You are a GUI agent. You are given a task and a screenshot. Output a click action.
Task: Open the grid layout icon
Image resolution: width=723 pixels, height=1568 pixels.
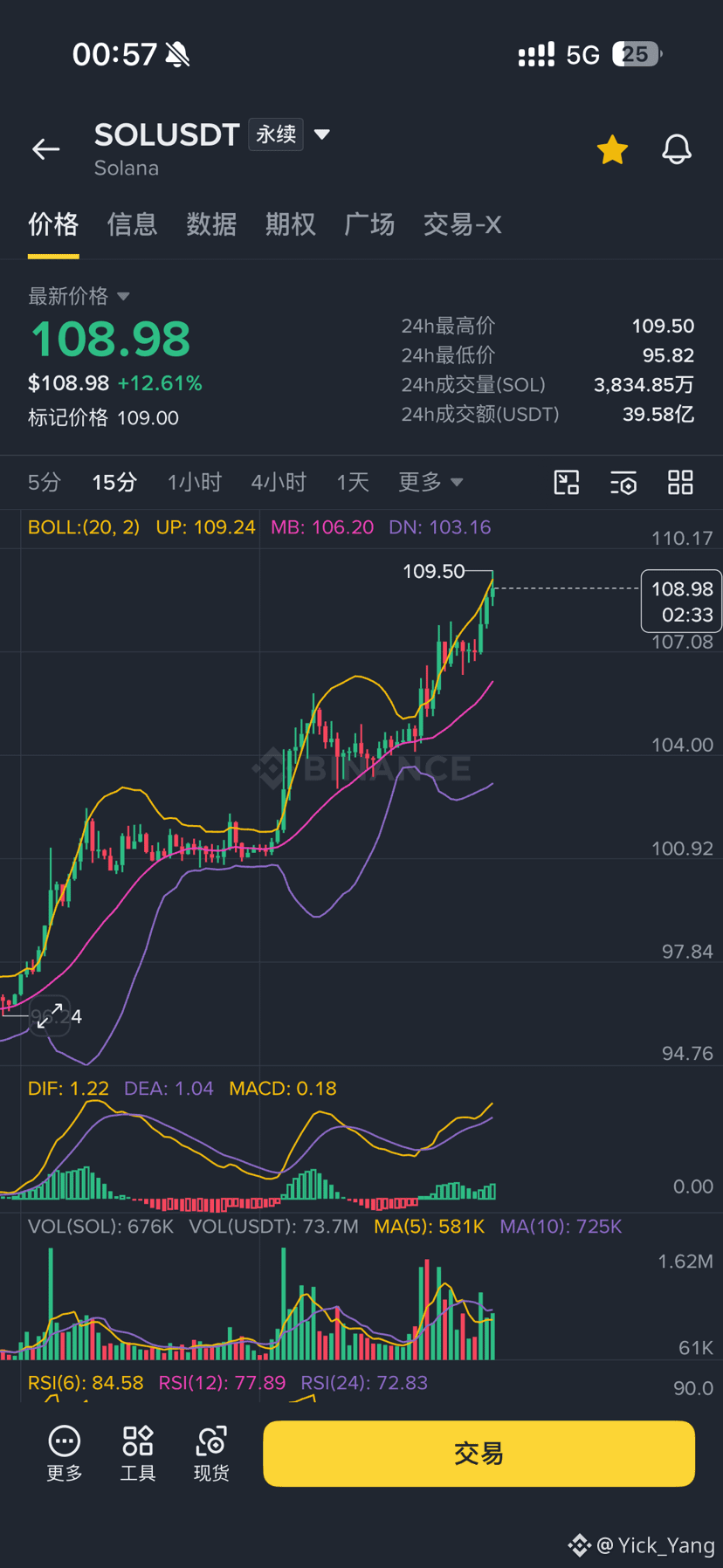click(x=680, y=482)
